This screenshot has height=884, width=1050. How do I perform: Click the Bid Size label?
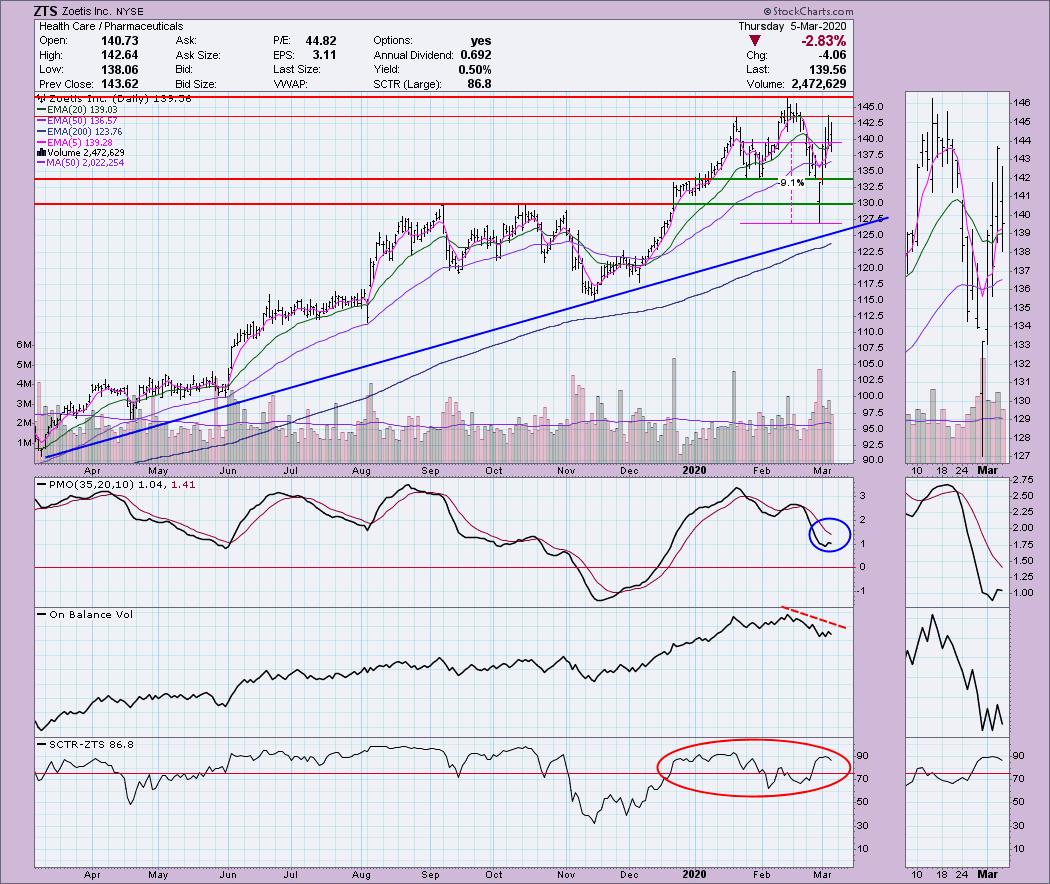coord(196,84)
